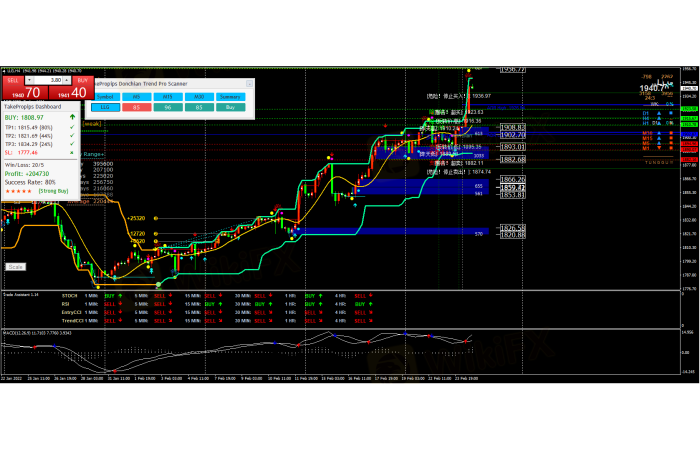The image size is (700, 450).
Task: Select the LLG symbol in scanner
Action: (106, 105)
